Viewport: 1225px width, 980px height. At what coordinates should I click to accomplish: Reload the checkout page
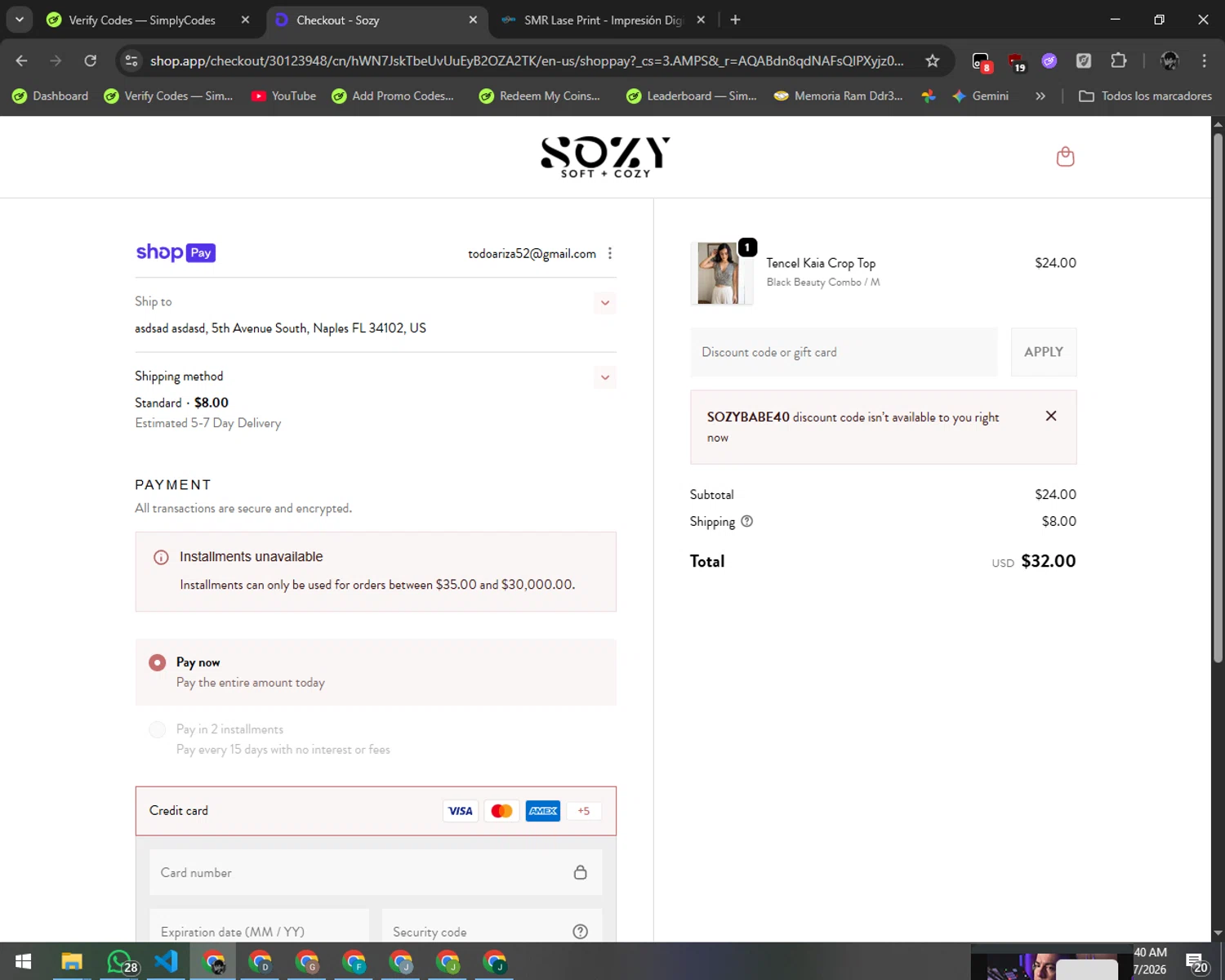pyautogui.click(x=91, y=60)
